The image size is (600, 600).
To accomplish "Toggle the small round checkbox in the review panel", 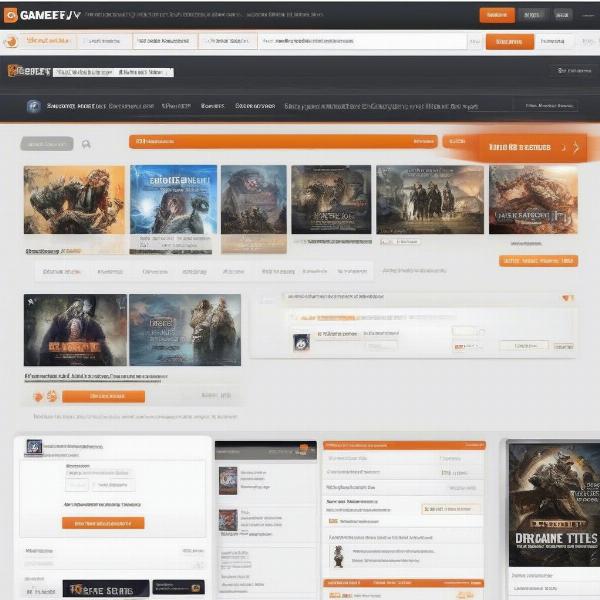I will tap(482, 332).
